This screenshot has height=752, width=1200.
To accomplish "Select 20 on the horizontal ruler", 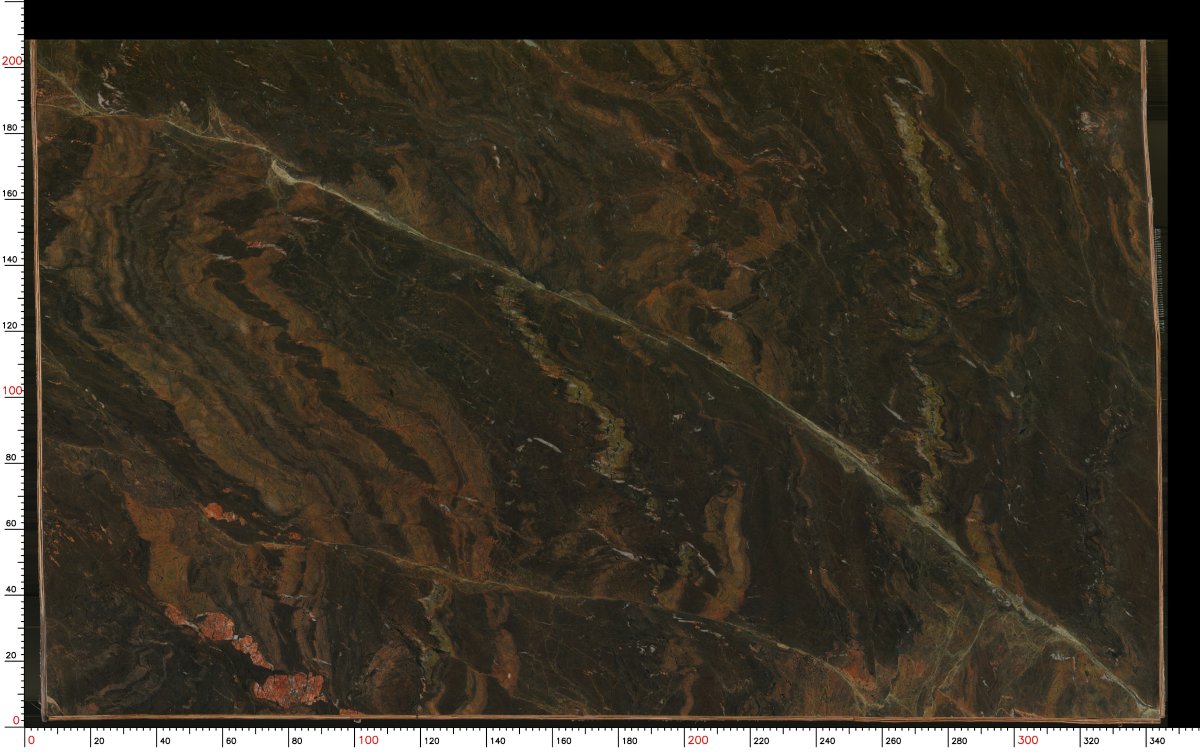I will 97,741.
